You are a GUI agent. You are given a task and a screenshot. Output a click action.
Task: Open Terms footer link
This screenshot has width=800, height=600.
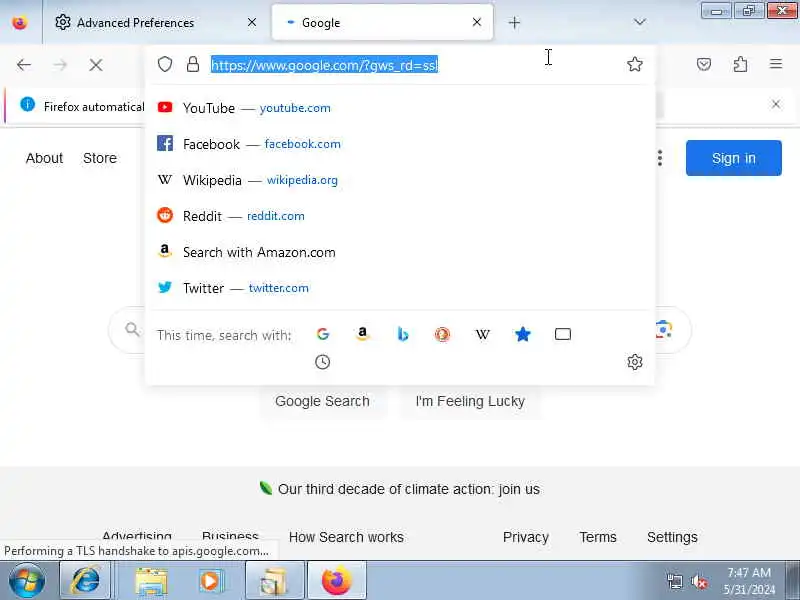[x=598, y=537]
